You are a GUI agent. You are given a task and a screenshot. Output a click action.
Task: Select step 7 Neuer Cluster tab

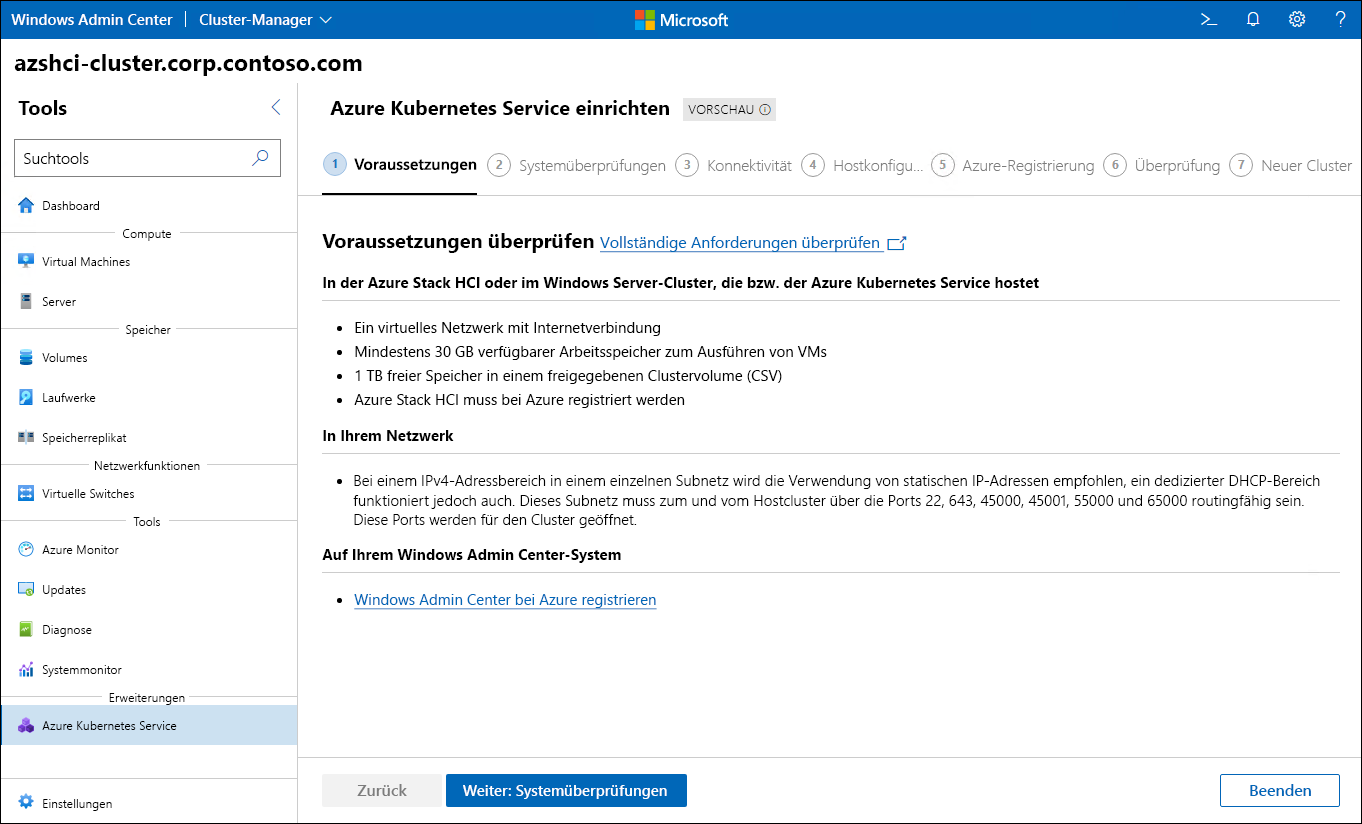pyautogui.click(x=1291, y=166)
